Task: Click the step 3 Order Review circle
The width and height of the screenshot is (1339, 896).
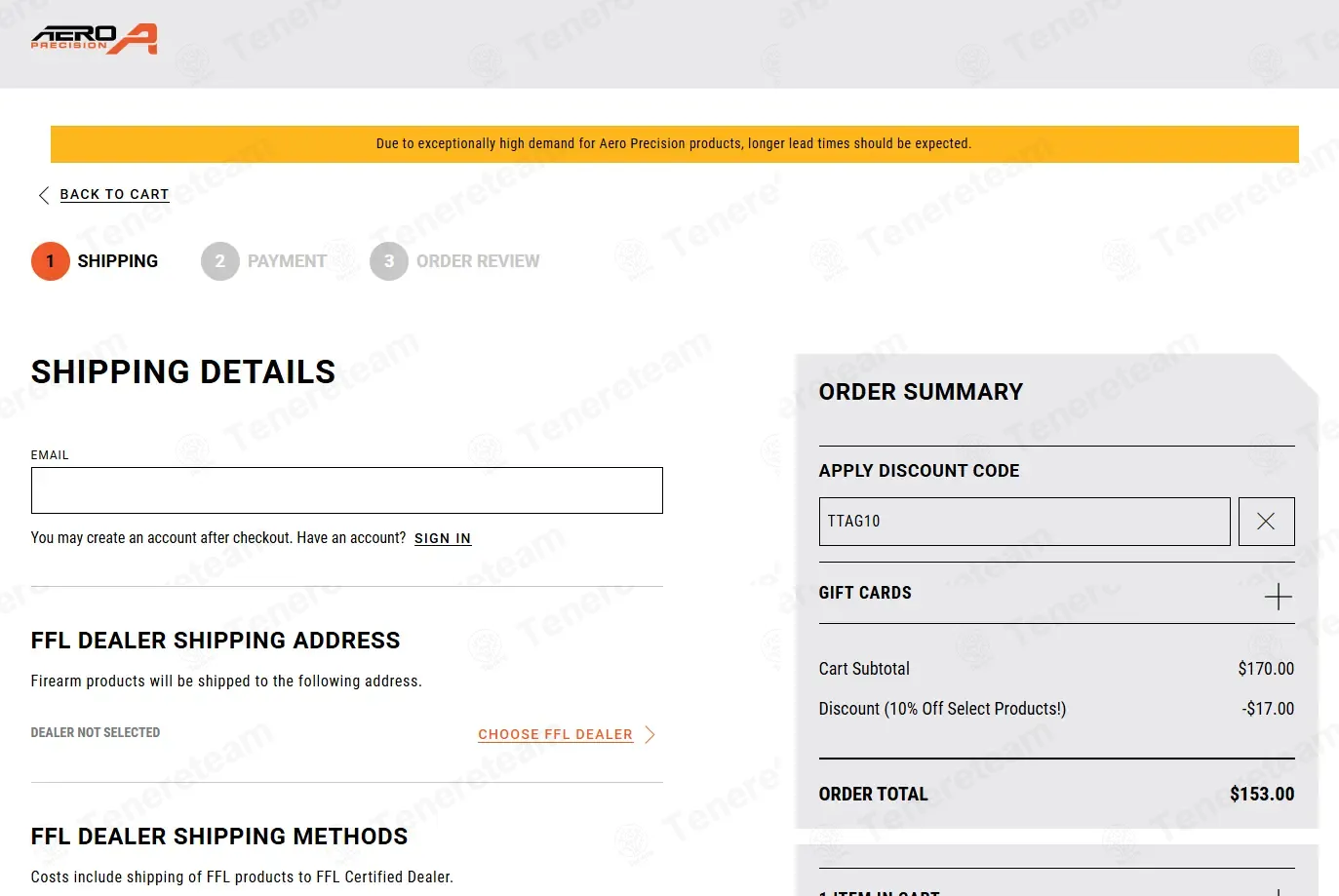Action: [388, 261]
